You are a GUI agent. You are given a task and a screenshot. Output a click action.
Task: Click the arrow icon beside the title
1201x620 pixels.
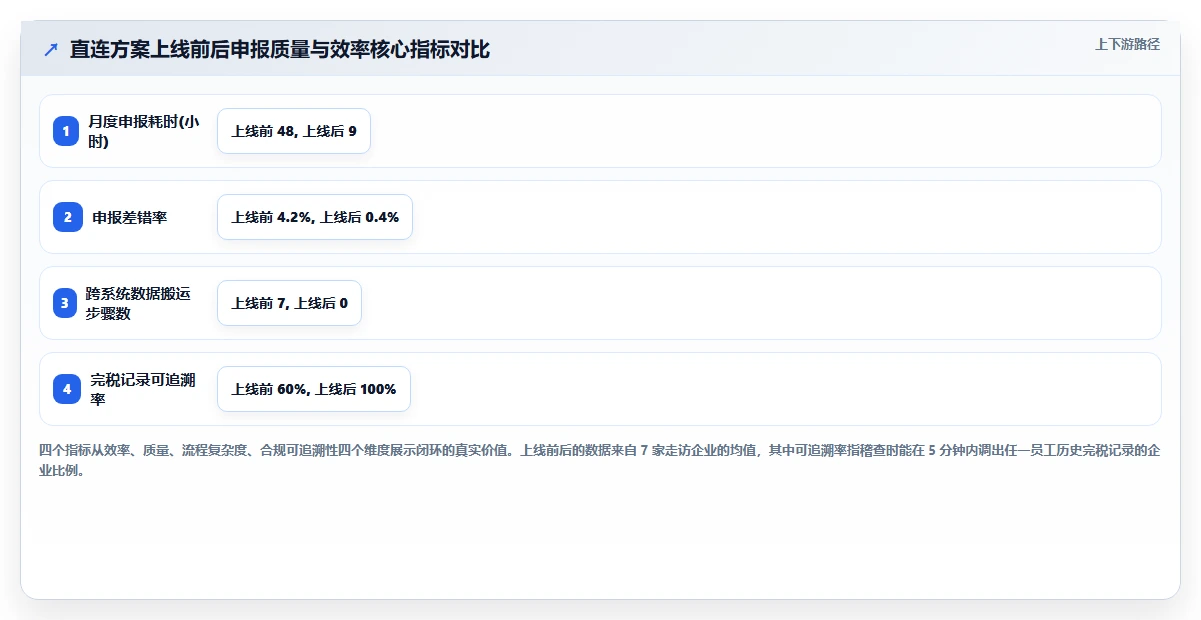pos(51,50)
